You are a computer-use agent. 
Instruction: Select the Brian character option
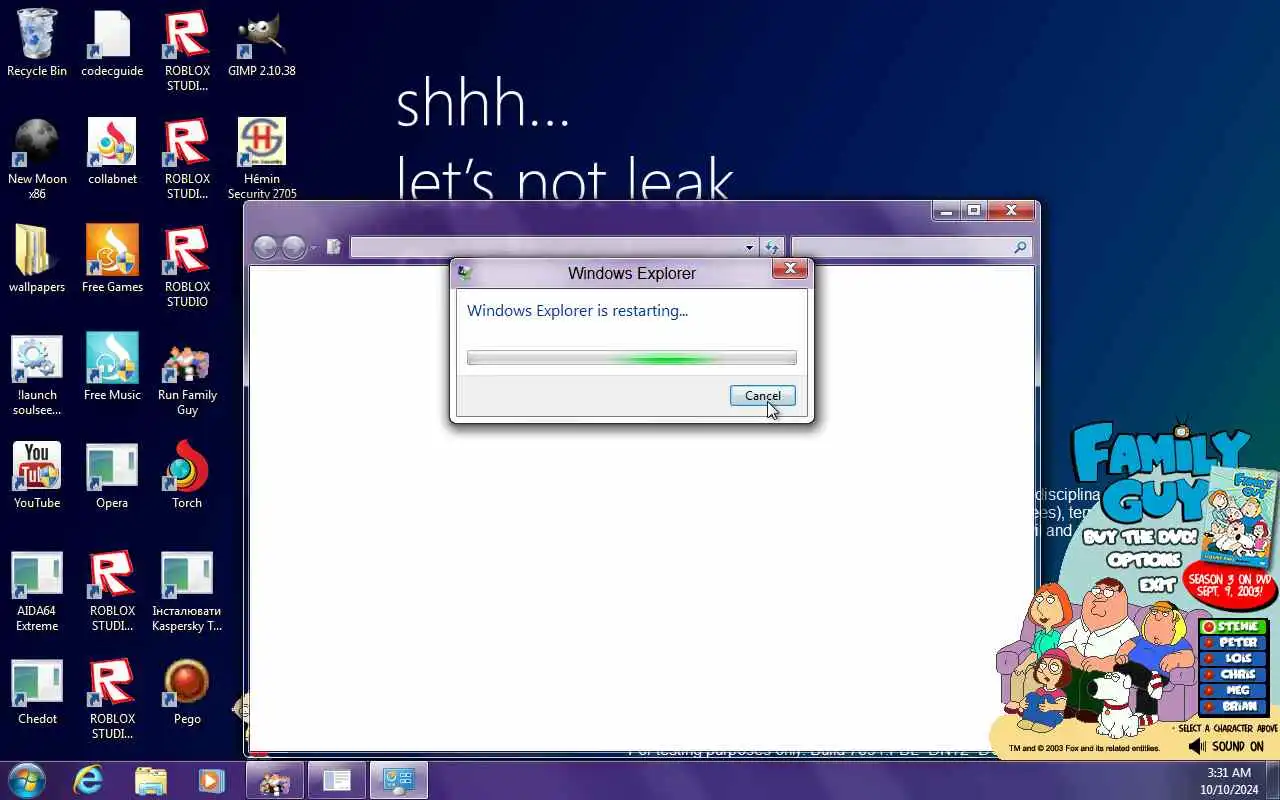[x=1233, y=706]
